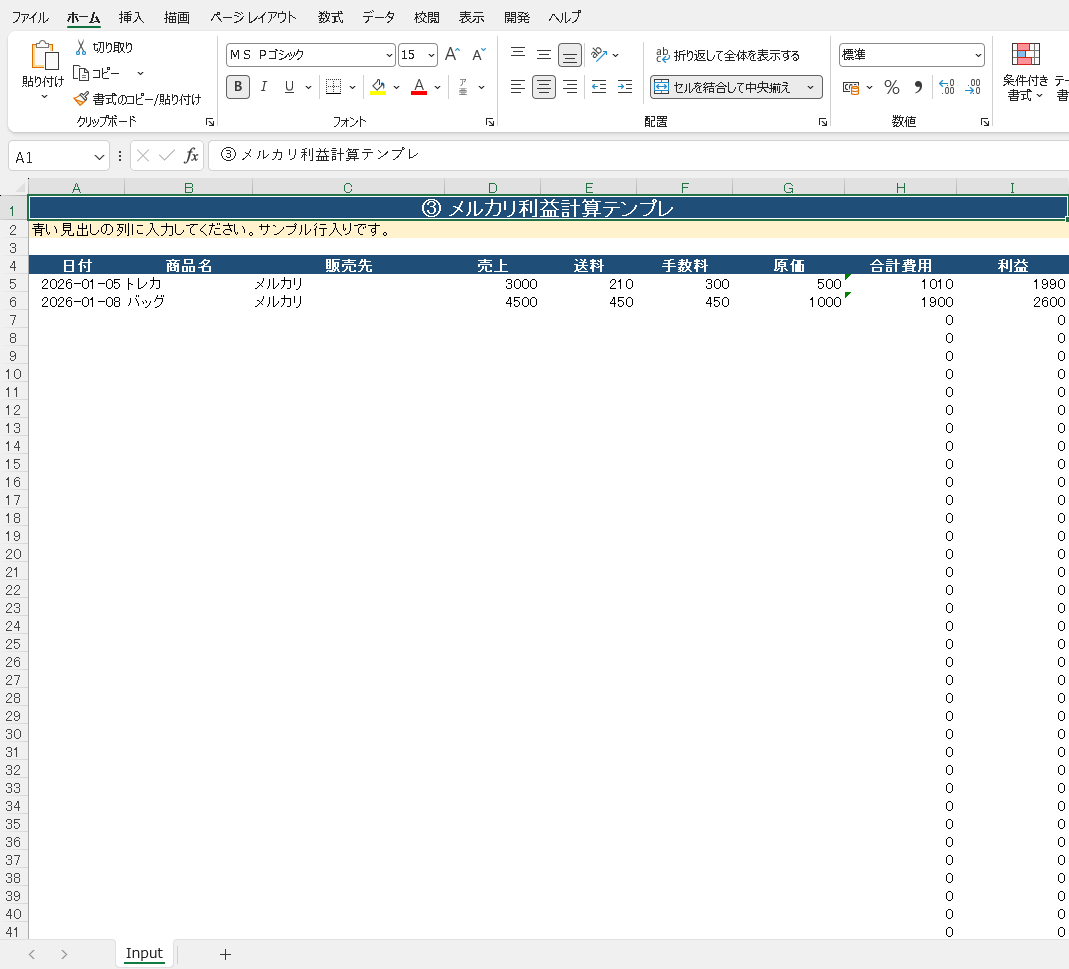Click the text orientation icon
1069x969 pixels.
pos(599,54)
